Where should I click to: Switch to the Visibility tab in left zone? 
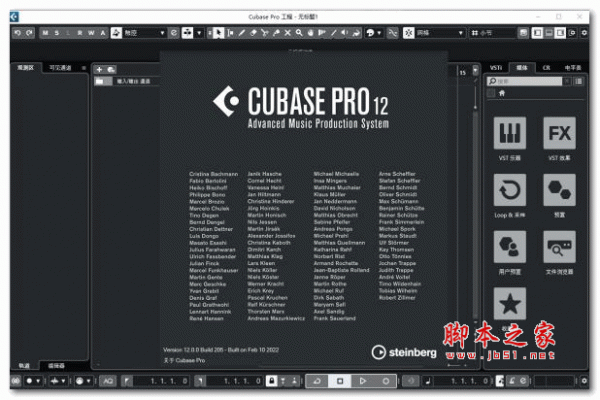pyautogui.click(x=60, y=68)
